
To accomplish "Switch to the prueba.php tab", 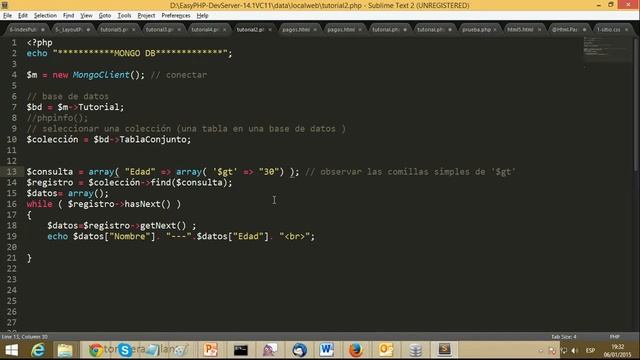I will [x=477, y=30].
